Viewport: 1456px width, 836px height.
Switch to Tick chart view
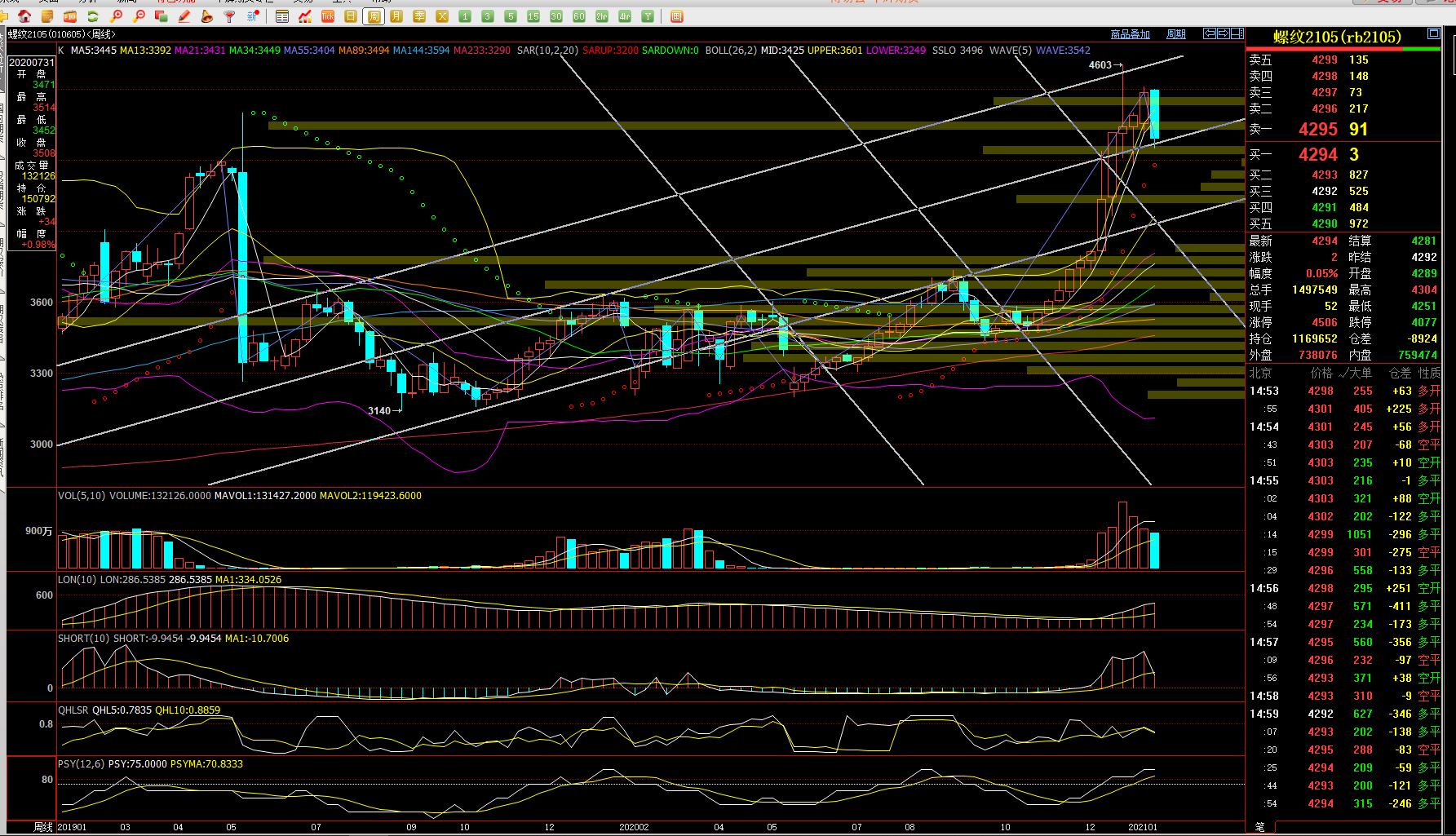click(328, 16)
